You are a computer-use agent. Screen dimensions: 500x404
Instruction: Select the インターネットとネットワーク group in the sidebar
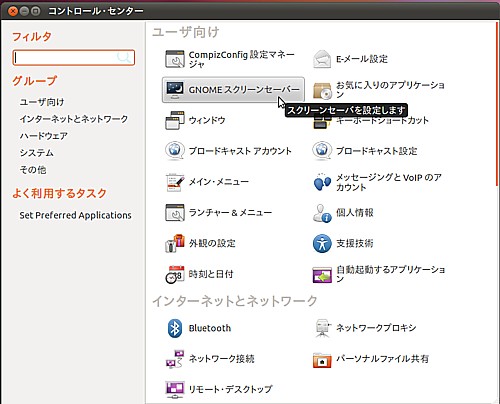pos(74,119)
